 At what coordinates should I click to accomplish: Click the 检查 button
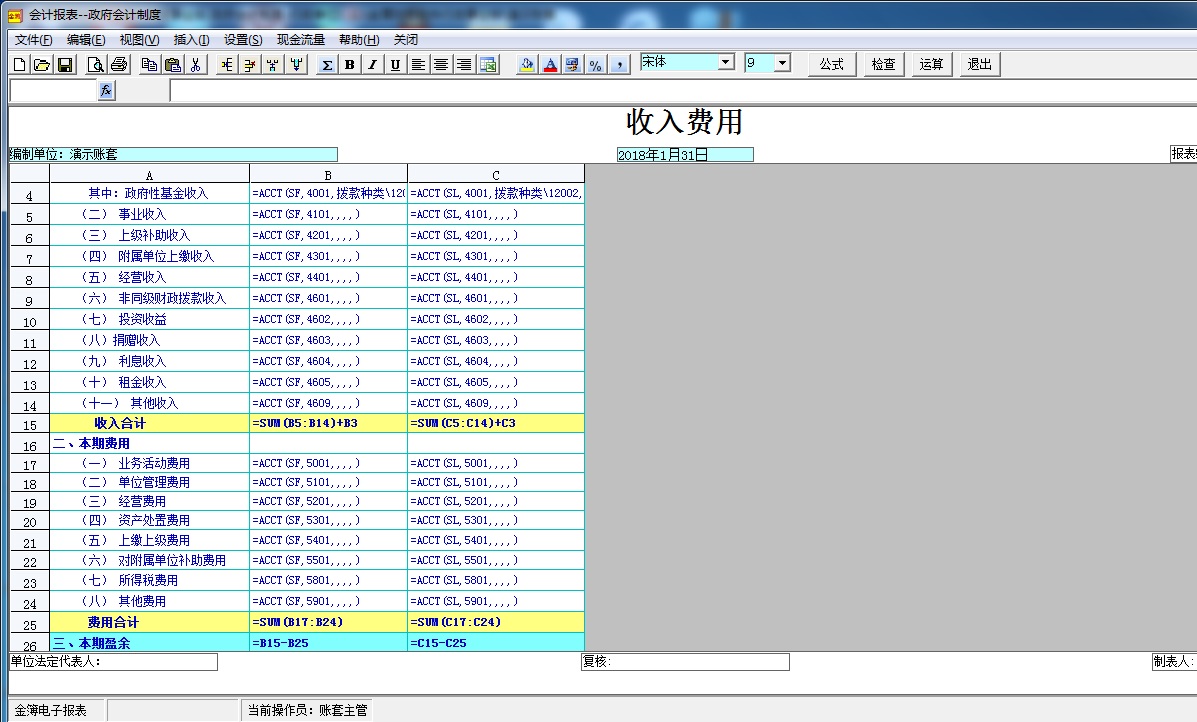tap(883, 64)
